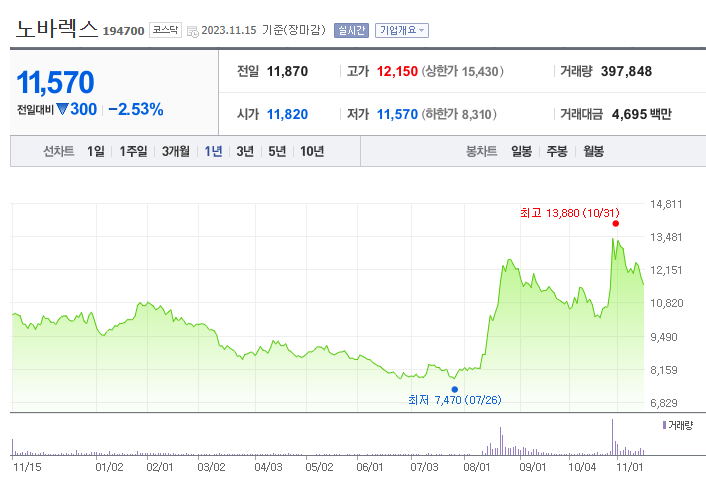Click the 01/02 x-axis date label
706x496 pixels.
(x=109, y=467)
